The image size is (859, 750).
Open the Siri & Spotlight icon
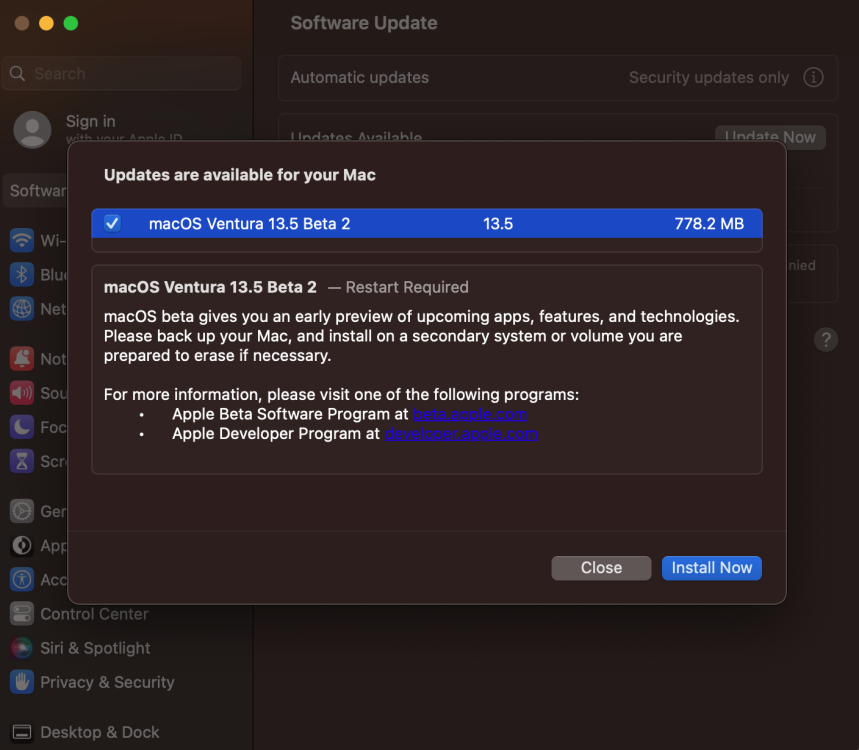(x=22, y=648)
